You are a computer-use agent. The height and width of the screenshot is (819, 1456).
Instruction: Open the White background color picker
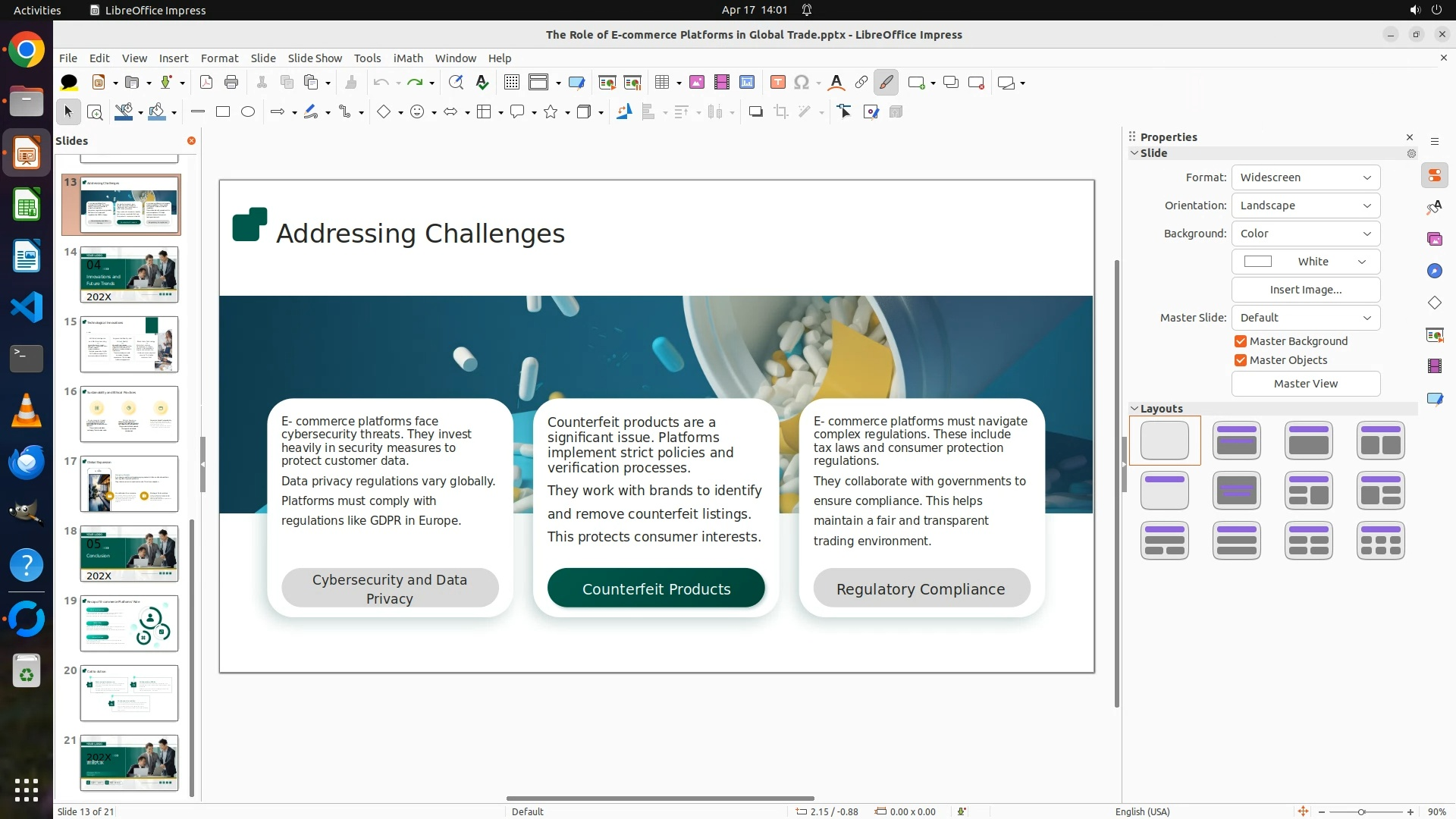tap(1305, 262)
